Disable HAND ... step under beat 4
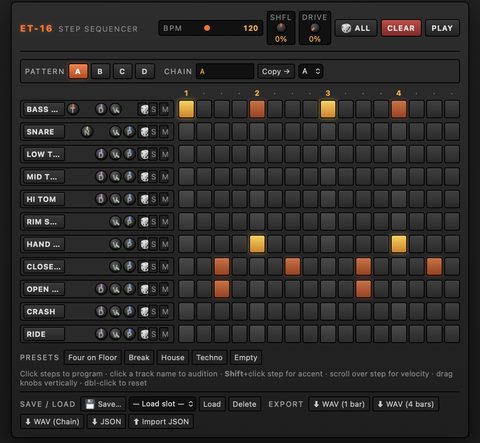480x443 pixels. [x=399, y=244]
